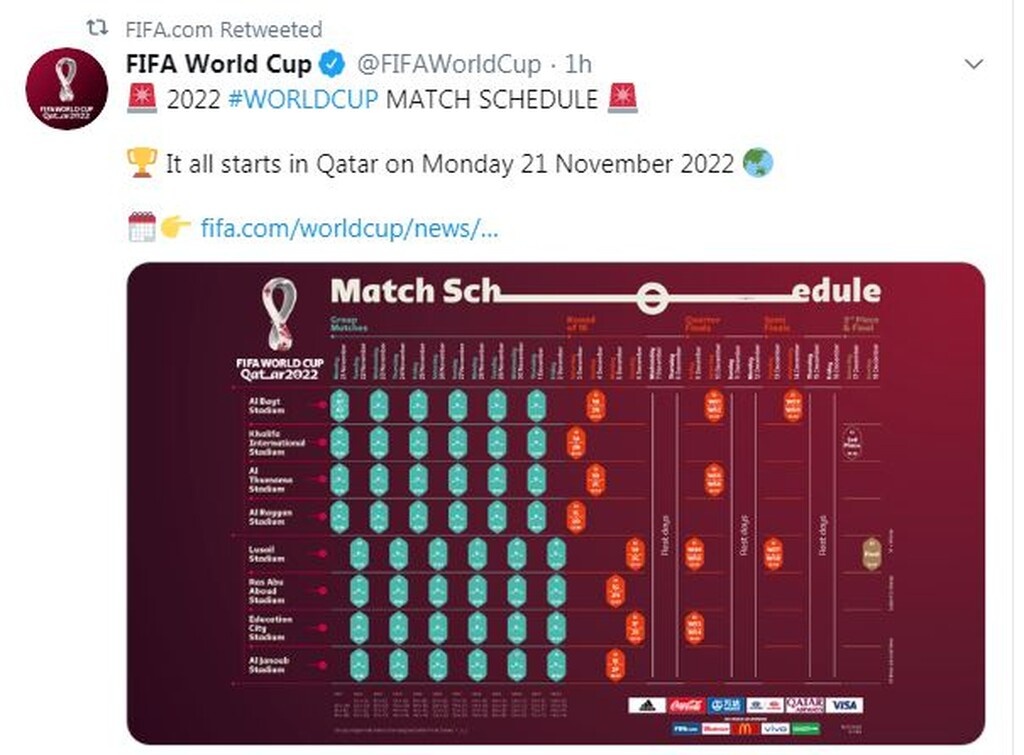Click the calendar emoji before the link
Image resolution: width=1024 pixels, height=755 pixels.
pos(142,227)
